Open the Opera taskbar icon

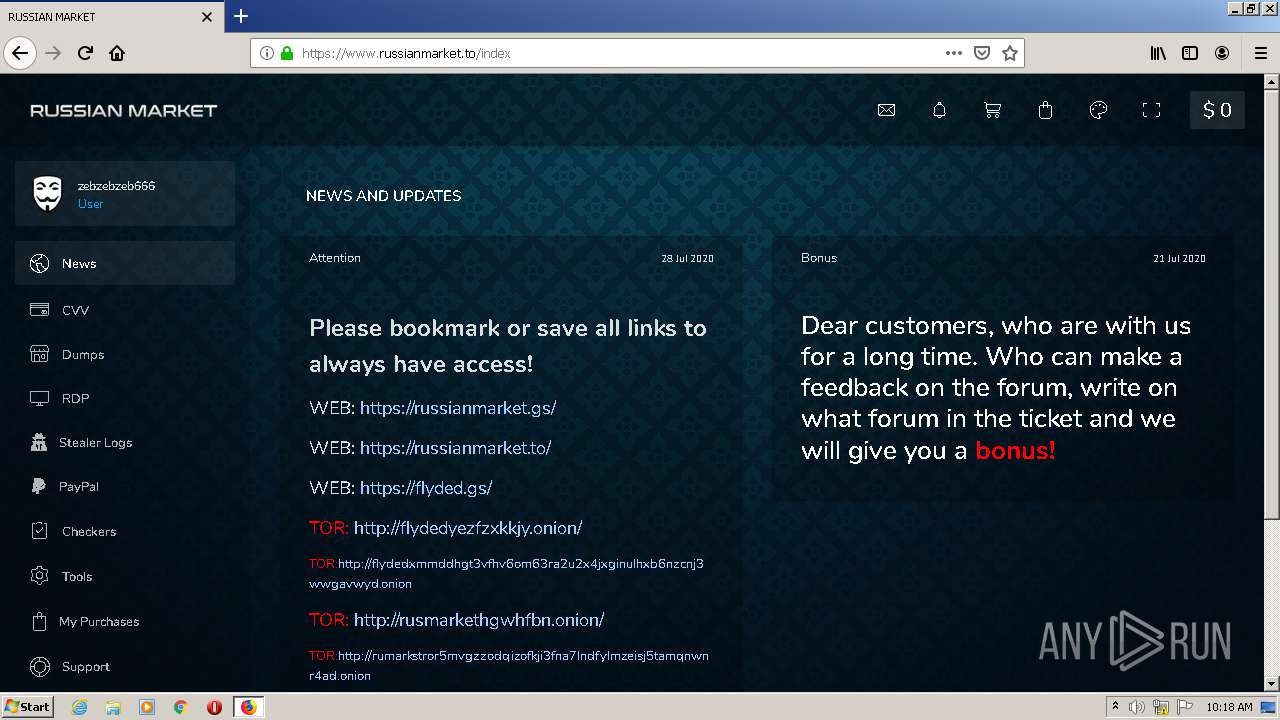click(x=214, y=707)
